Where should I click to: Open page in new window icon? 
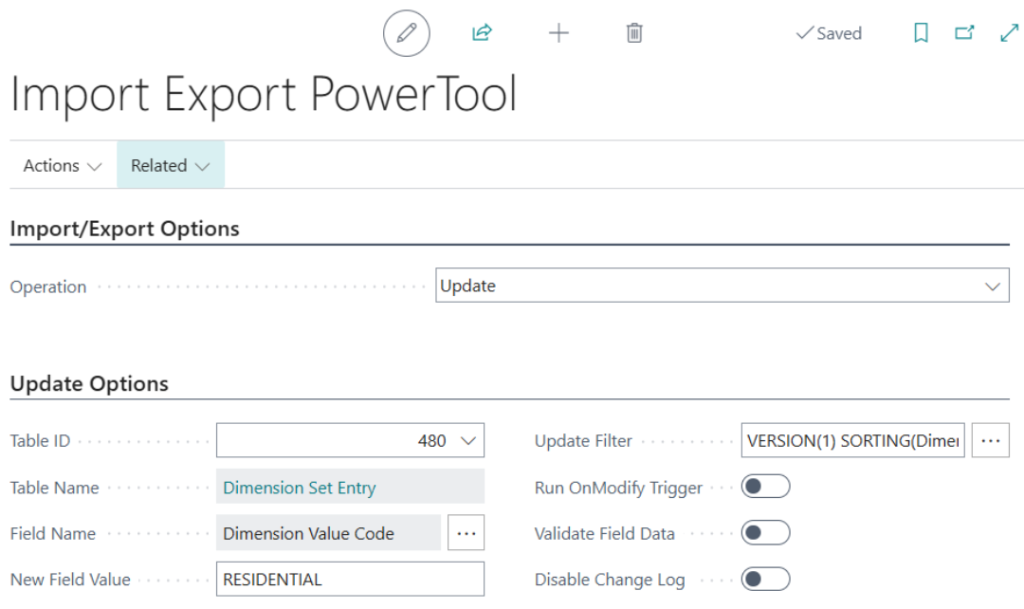[964, 34]
